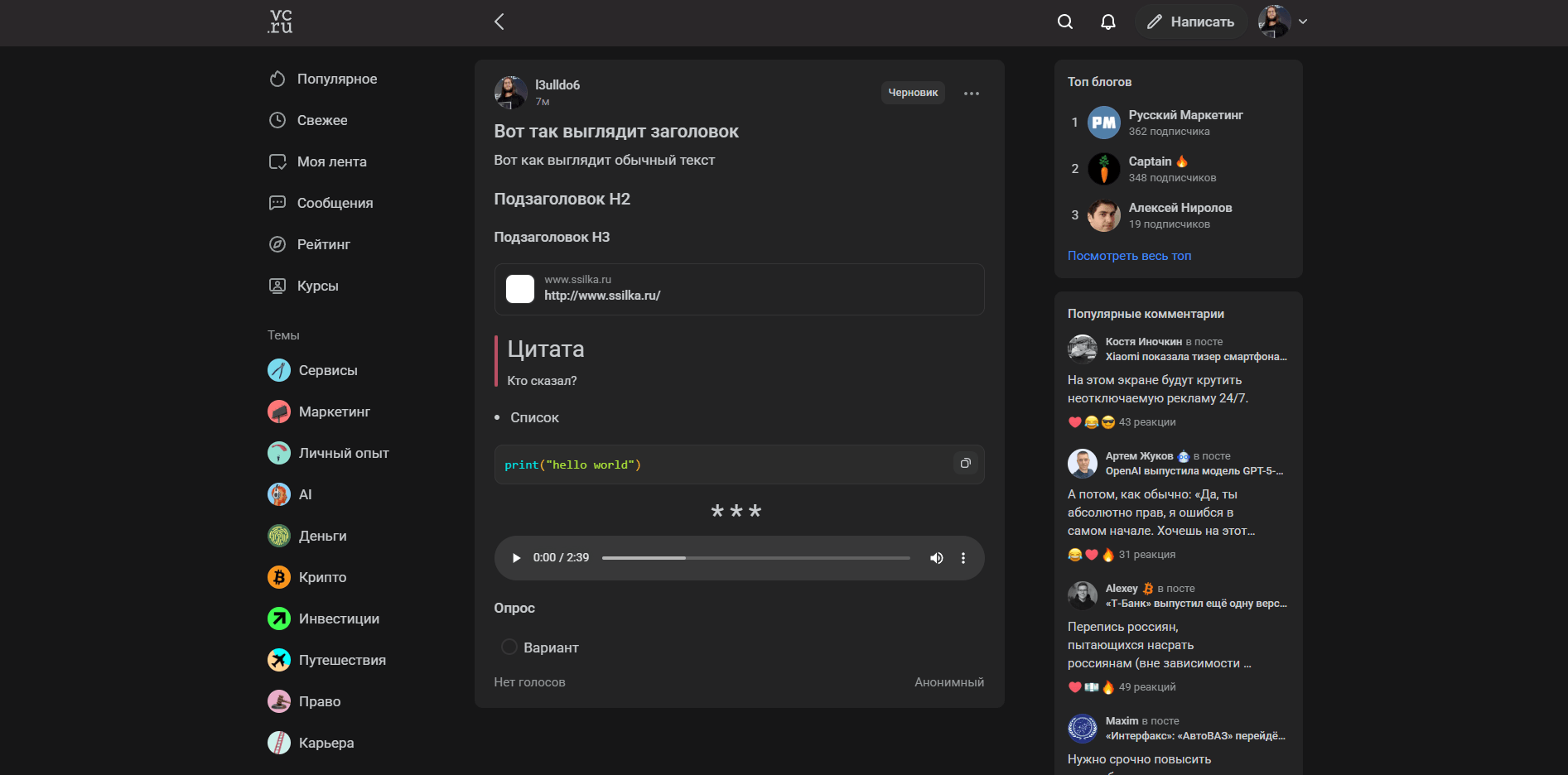Copy the code snippet
Screen dimensions: 1568x775
coord(965,464)
